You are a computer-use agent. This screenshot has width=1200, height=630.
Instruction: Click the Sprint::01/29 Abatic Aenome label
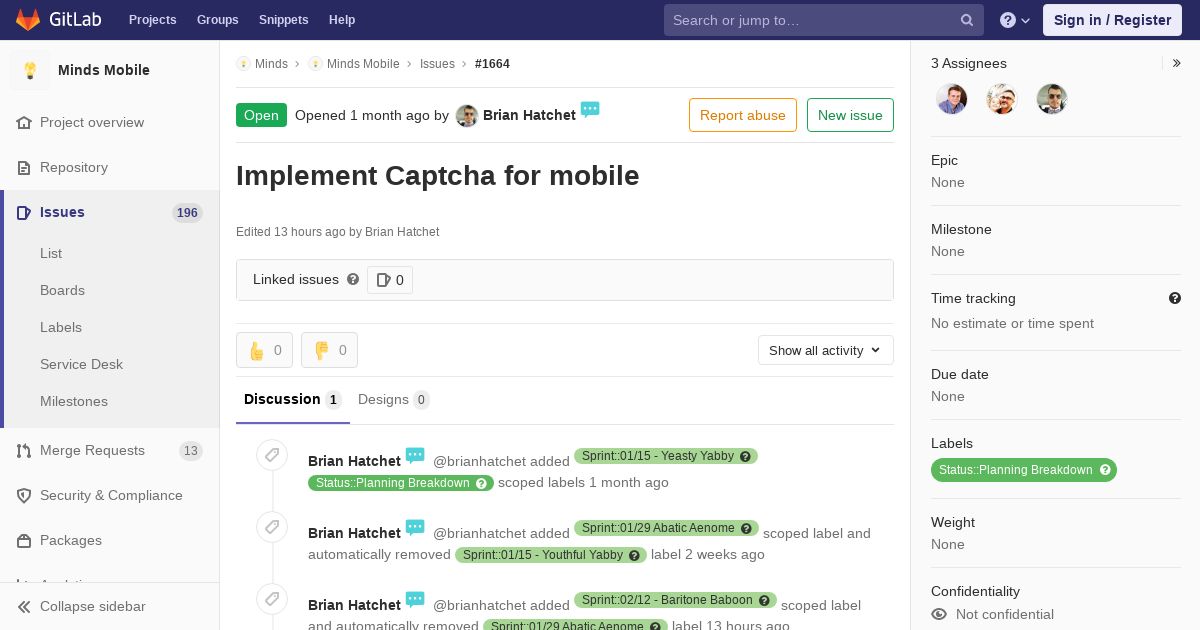pyautogui.click(x=658, y=528)
